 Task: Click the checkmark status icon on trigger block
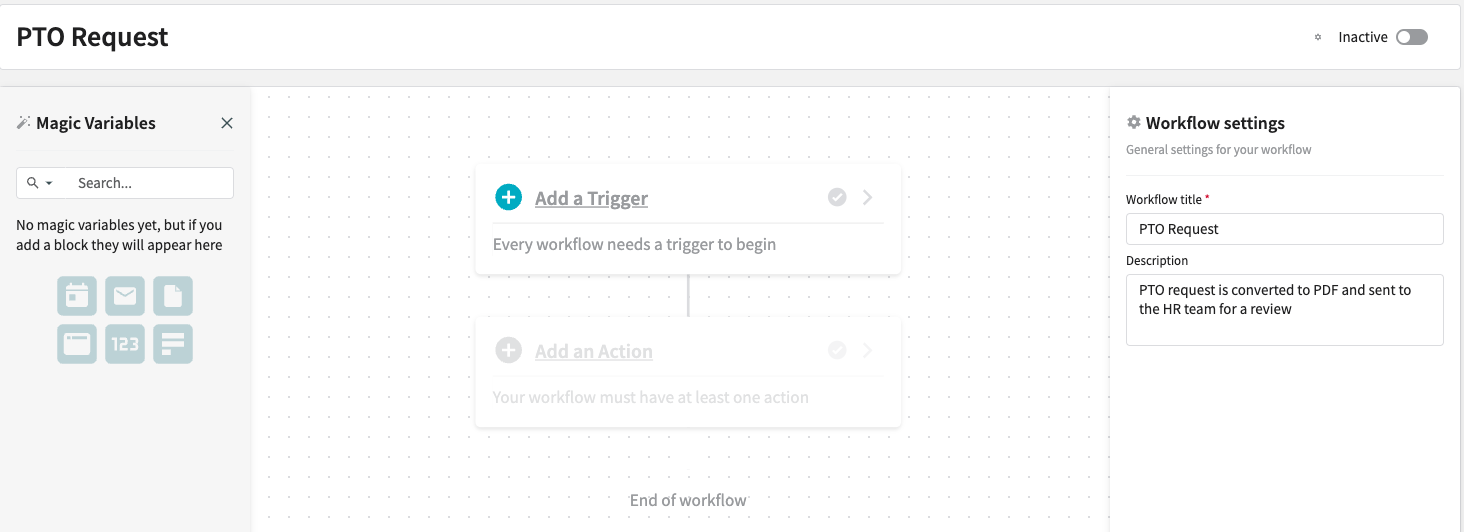[x=837, y=197]
